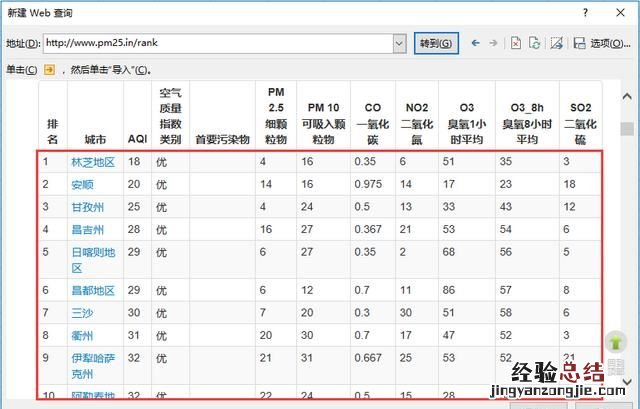The height and width of the screenshot is (409, 640).
Task: Open the 林芝地区 city link
Action: coord(93,161)
